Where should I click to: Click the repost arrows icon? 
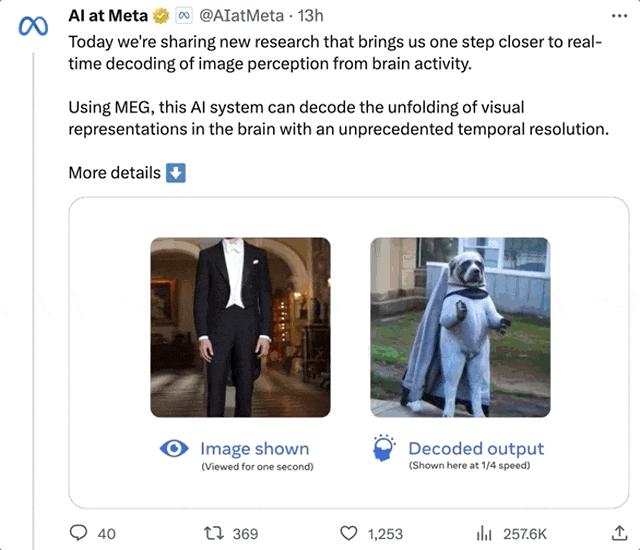click(x=212, y=533)
